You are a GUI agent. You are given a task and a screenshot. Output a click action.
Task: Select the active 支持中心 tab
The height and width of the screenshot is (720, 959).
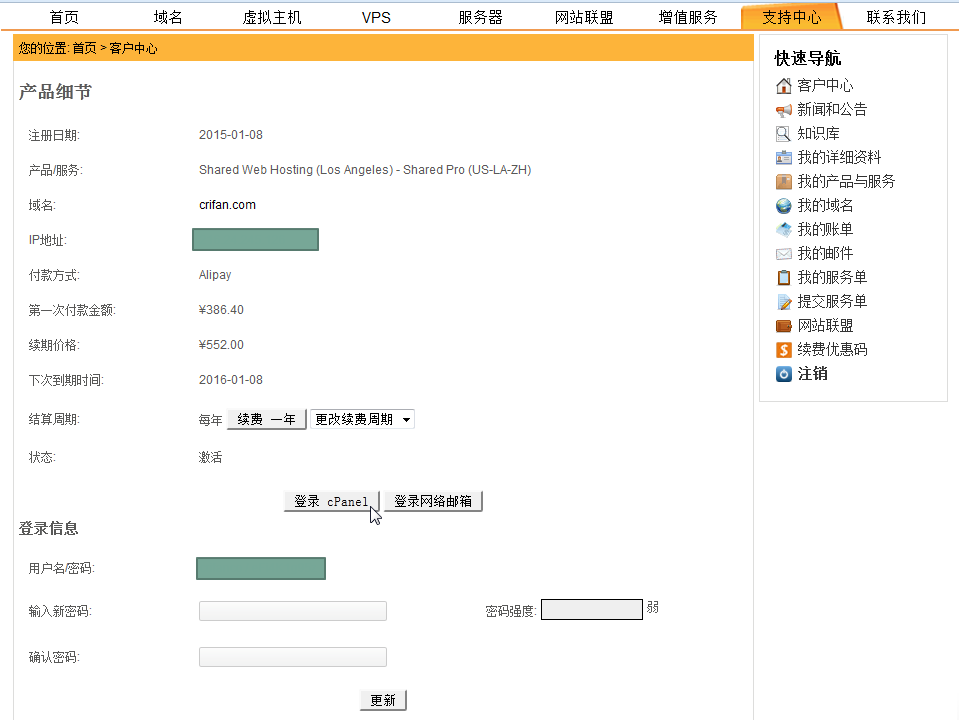pyautogui.click(x=792, y=17)
